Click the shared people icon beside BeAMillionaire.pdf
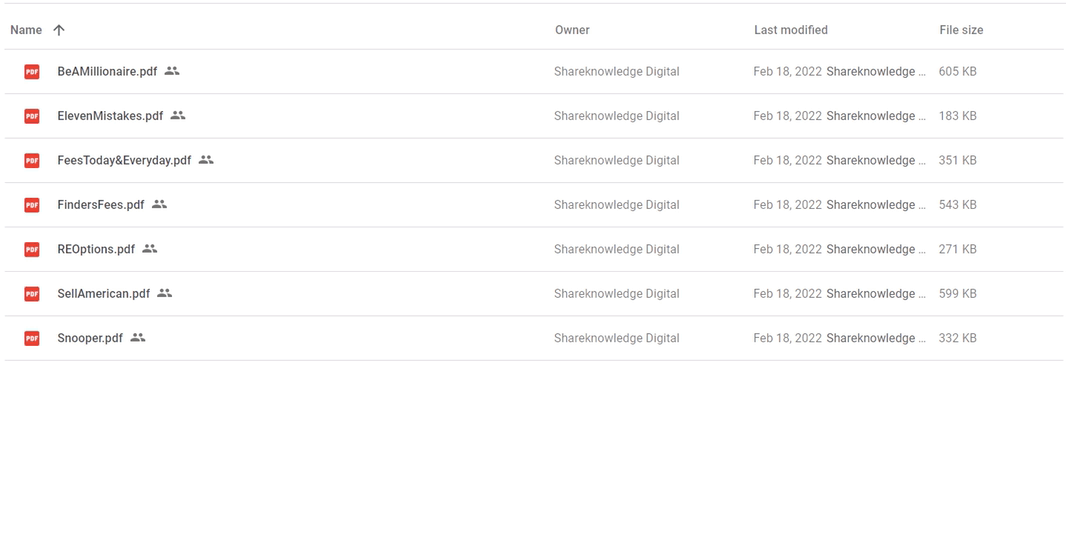 click(x=172, y=71)
